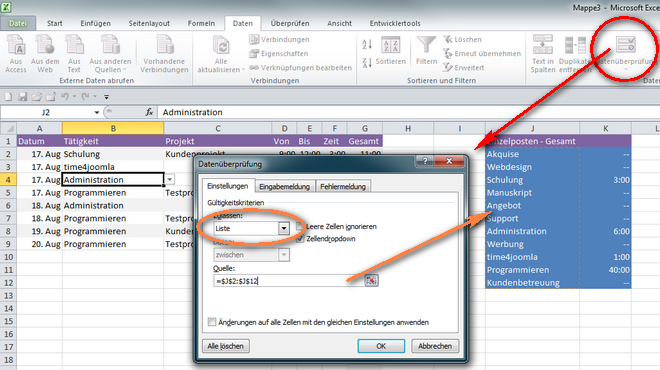Click the new document quick-access icon
The image size is (660, 370).
point(8,97)
